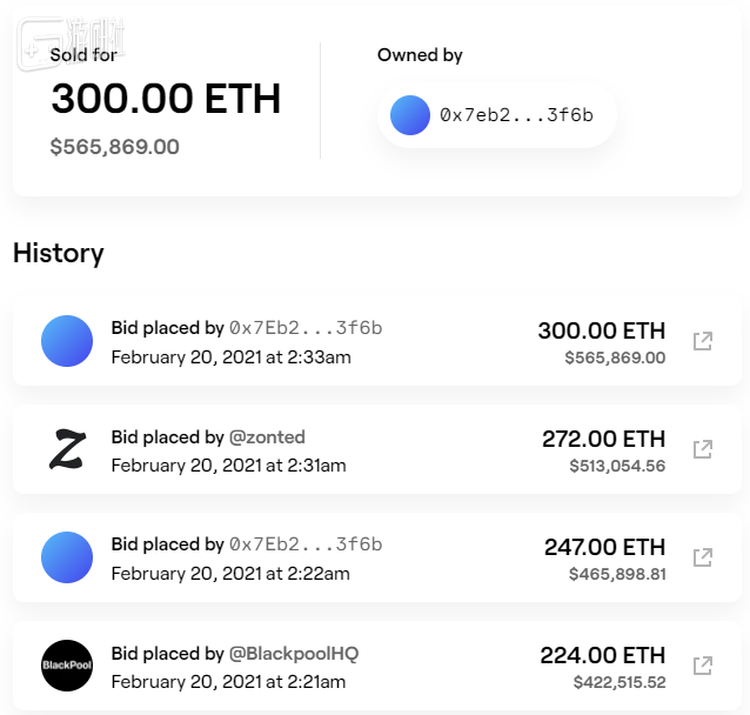
Task: Open 0x7Eb2...3f6b address in 2:22am bid
Action: pos(305,544)
